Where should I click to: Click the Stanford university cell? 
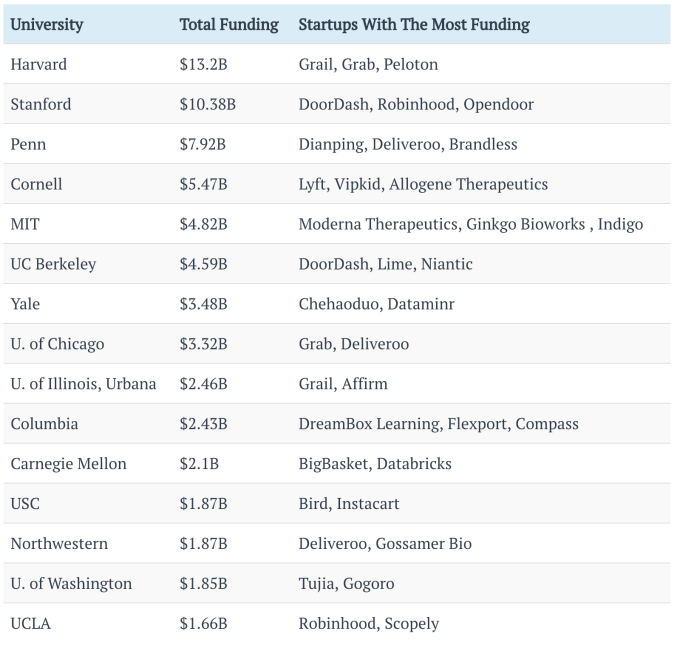click(x=41, y=104)
